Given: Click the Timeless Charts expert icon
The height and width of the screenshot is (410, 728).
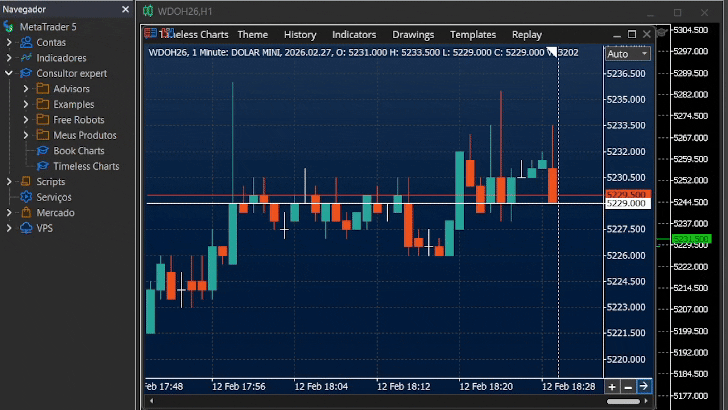Looking at the screenshot, I should pos(43,166).
